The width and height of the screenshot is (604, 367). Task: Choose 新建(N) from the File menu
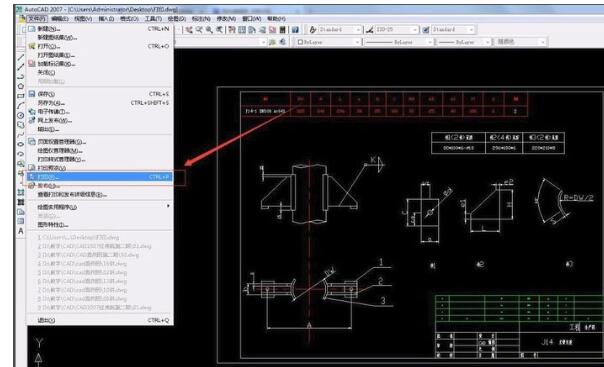tap(99, 29)
